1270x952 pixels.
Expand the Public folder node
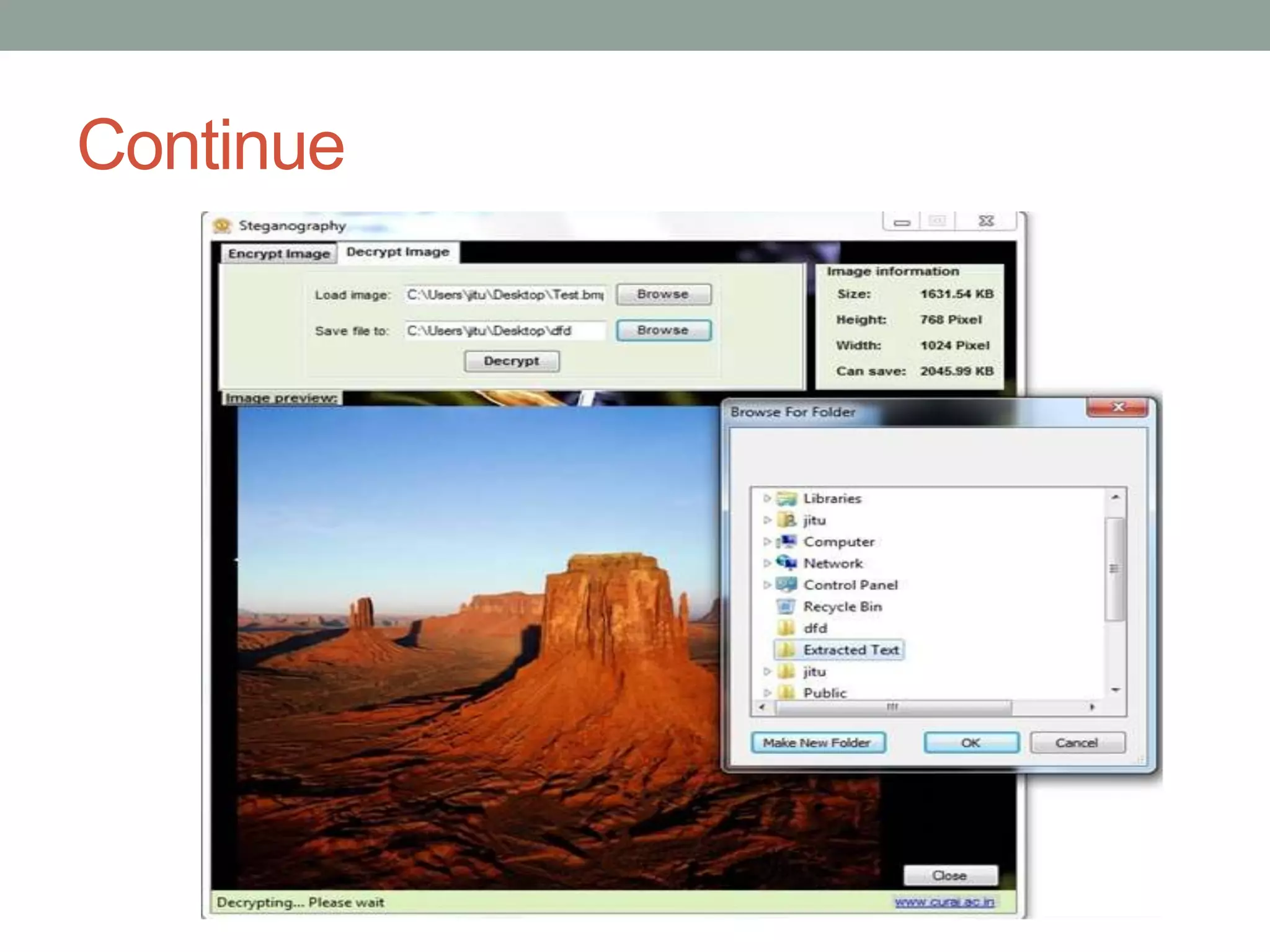coord(767,692)
